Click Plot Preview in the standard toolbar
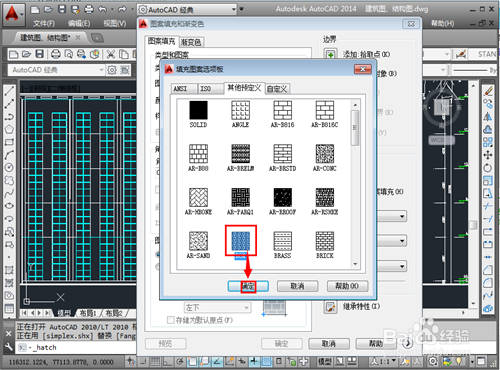Viewport: 500px width, 370px height. 69,54
